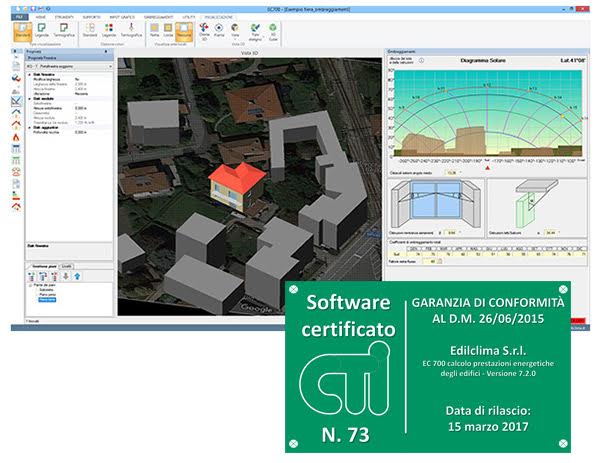The width and height of the screenshot is (600, 463).
Task: Click the blue radiator panel icon in sidebar
Action: coord(16,149)
